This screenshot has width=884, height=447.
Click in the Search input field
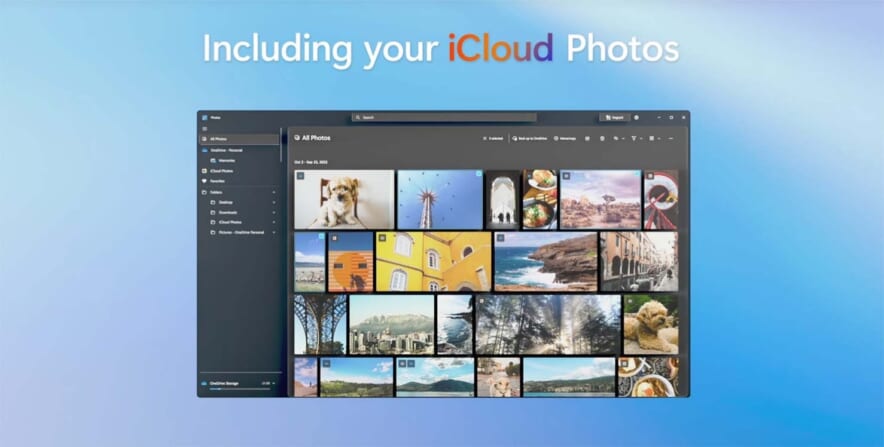click(x=444, y=118)
